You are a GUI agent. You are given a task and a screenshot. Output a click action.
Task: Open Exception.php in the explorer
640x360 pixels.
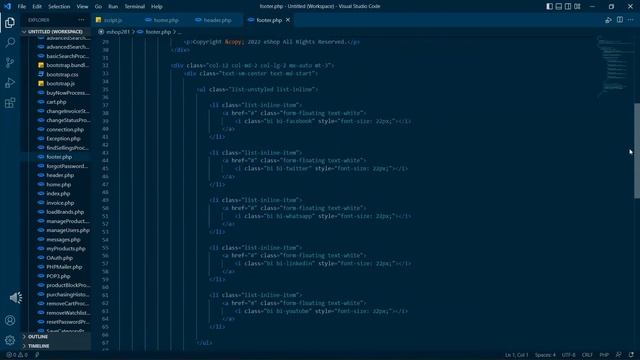click(63, 139)
